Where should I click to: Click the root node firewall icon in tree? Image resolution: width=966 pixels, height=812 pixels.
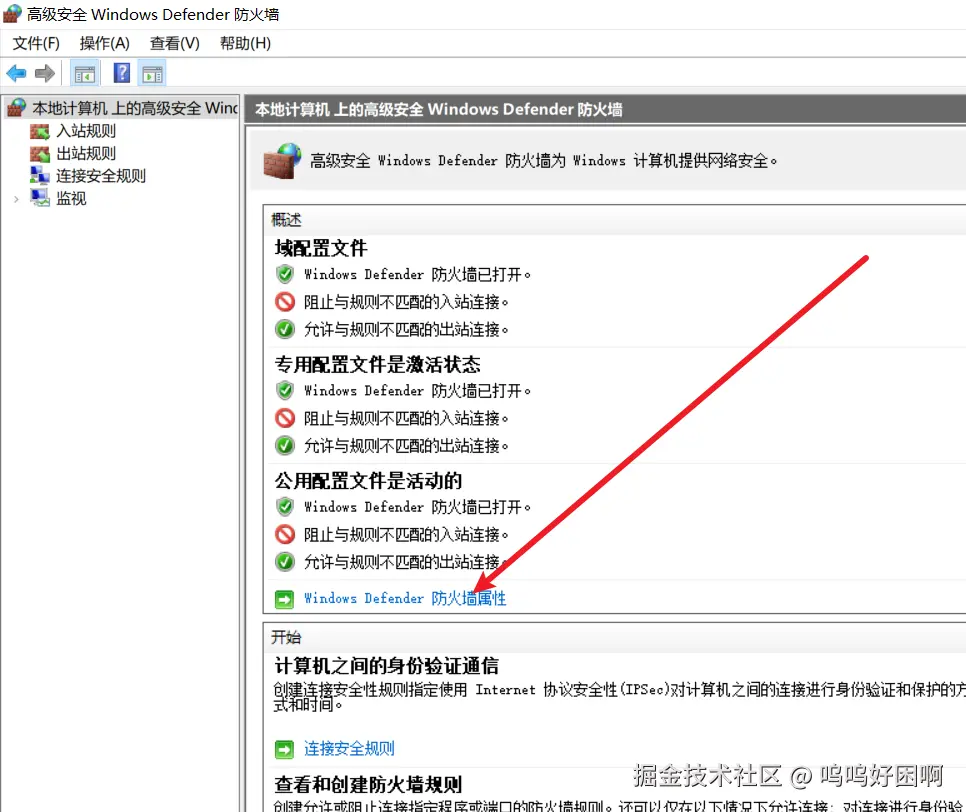click(x=17, y=108)
